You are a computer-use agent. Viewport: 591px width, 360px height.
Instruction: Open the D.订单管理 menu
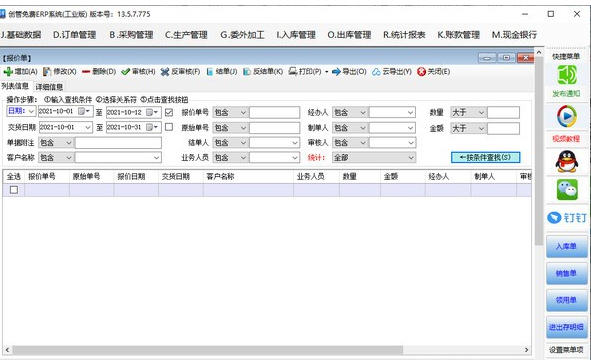click(74, 35)
